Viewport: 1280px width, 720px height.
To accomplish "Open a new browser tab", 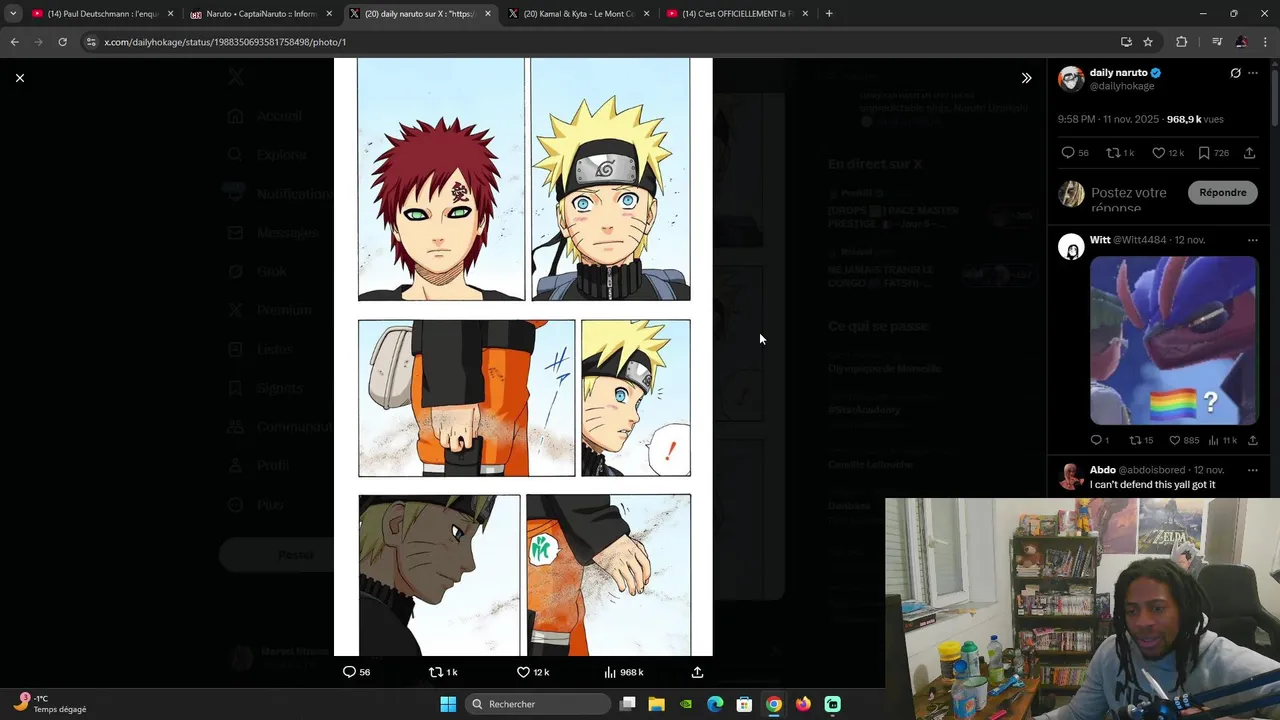I will 829,14.
